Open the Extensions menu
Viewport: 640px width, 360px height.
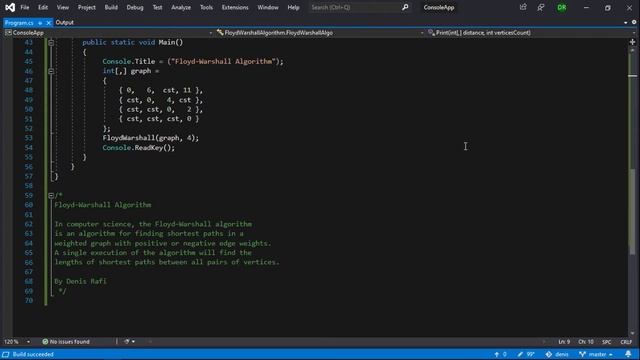(x=235, y=7)
